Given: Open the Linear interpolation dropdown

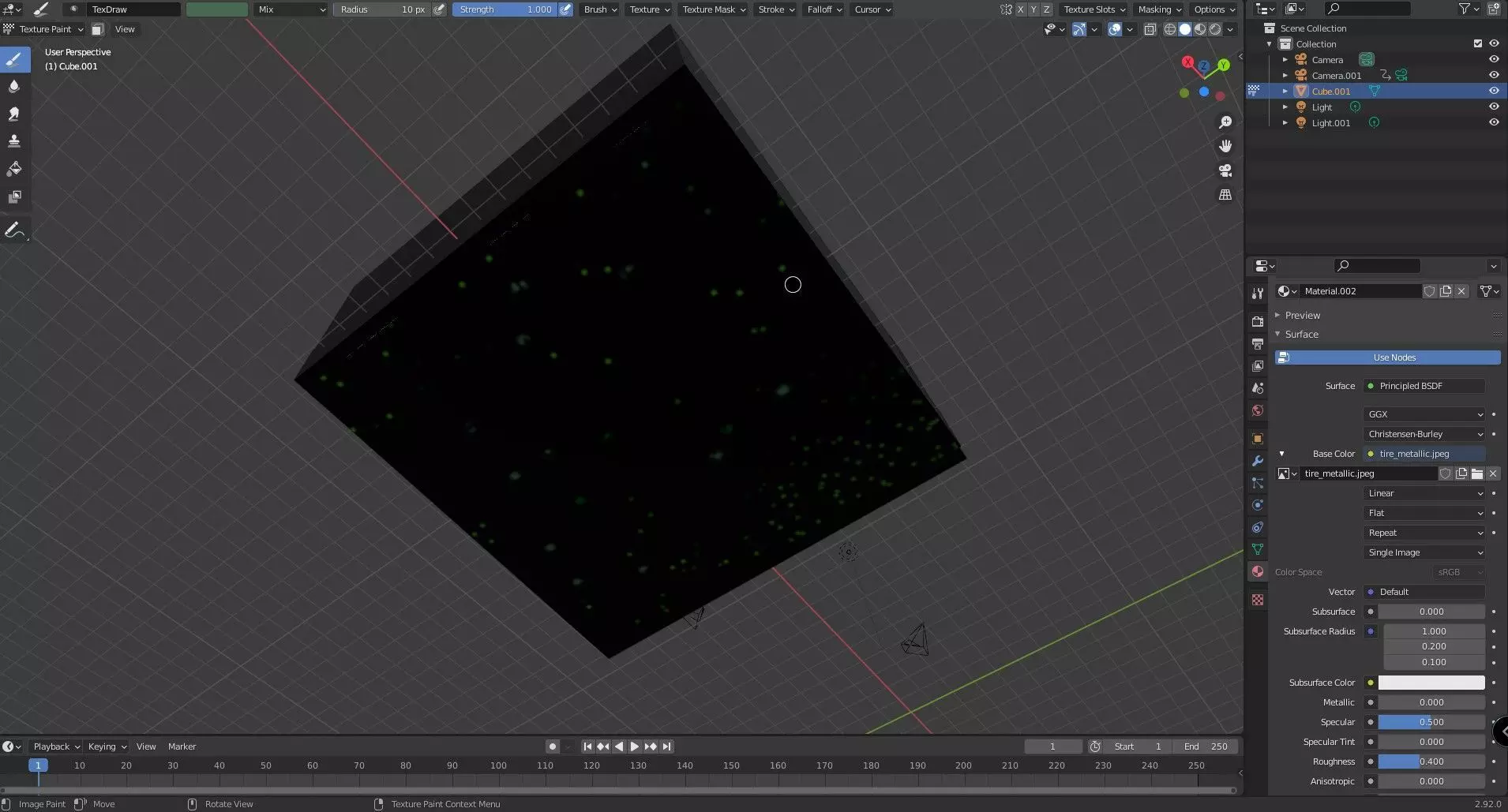Looking at the screenshot, I should (1424, 493).
